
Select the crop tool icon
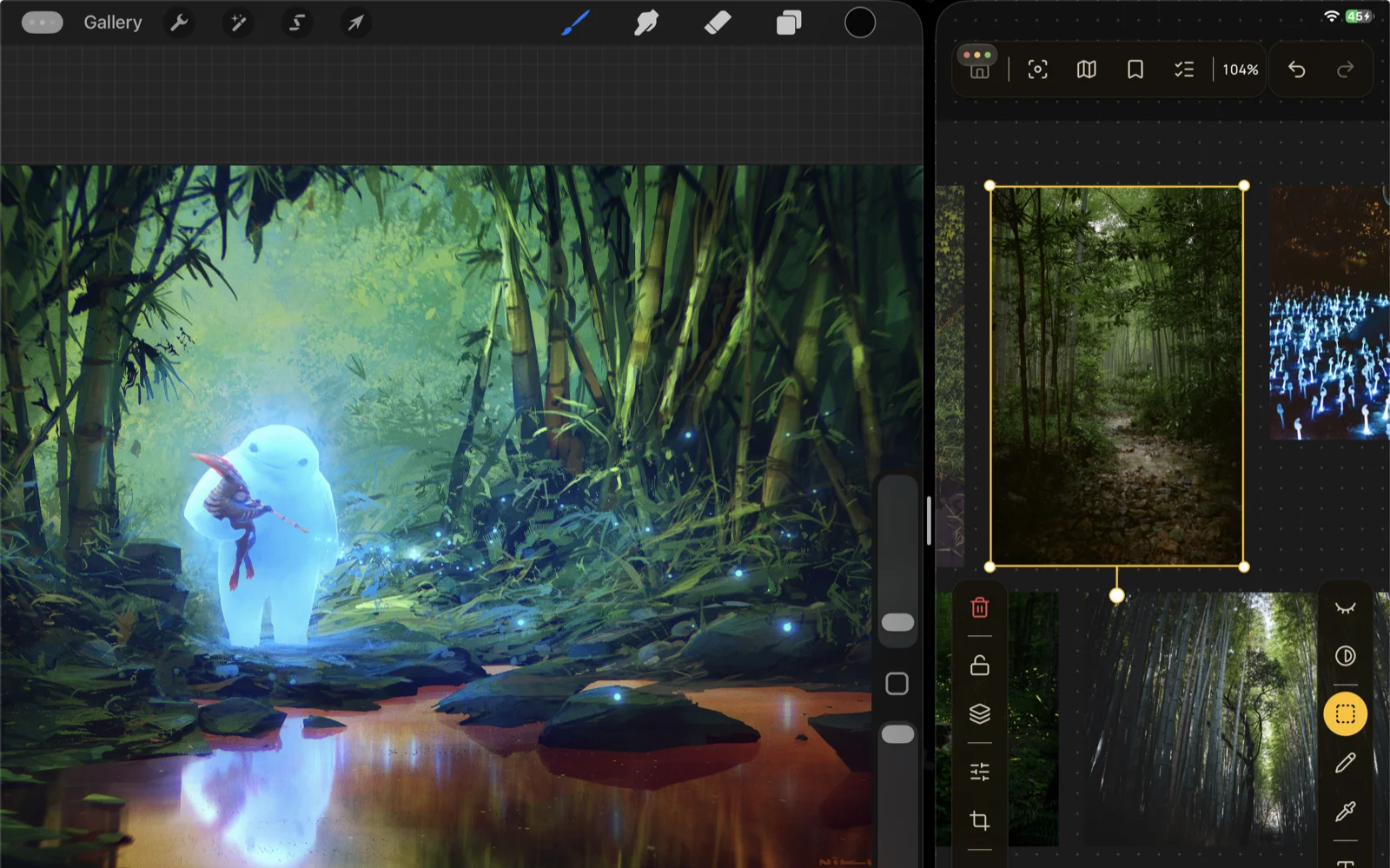pos(979,820)
